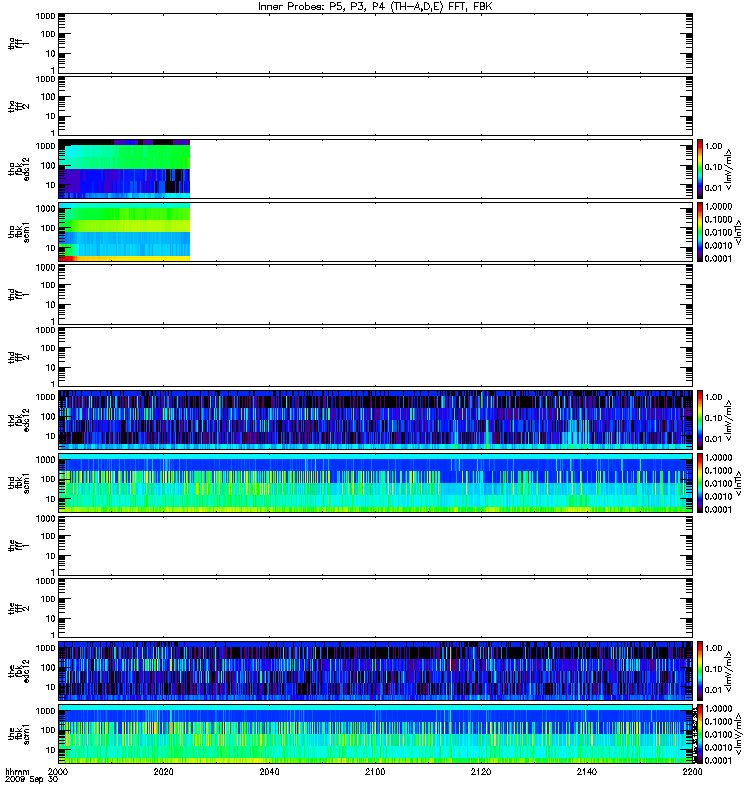
Task: Select the tha fbk edc12 spectrogram panel
Action: point(375,168)
